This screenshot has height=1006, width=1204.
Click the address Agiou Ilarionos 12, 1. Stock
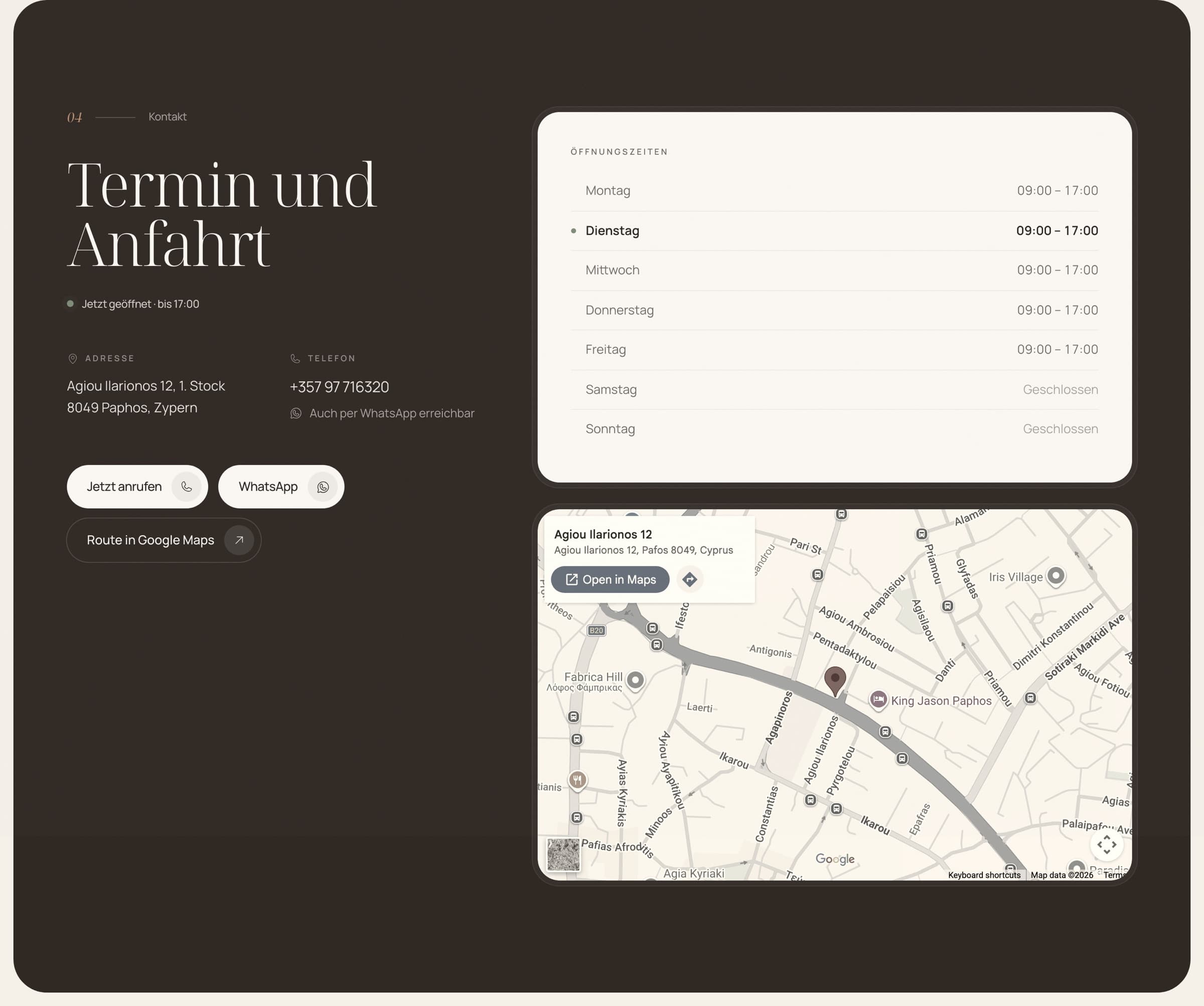(145, 386)
